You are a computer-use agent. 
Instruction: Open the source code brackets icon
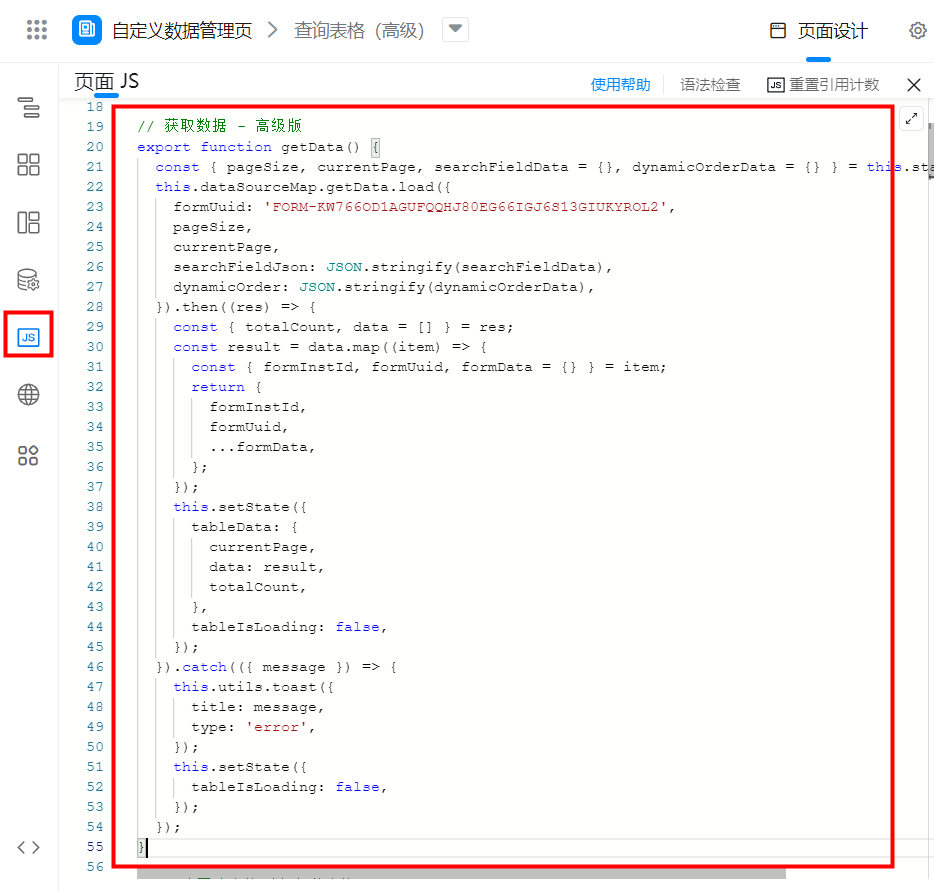click(x=29, y=847)
